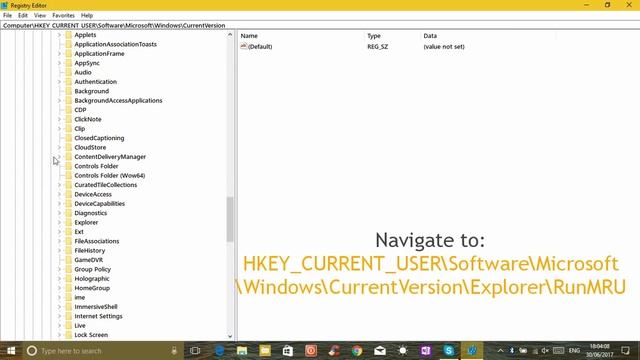Open the Mail app from taskbar
This screenshot has height=360, width=640.
pos(380,351)
